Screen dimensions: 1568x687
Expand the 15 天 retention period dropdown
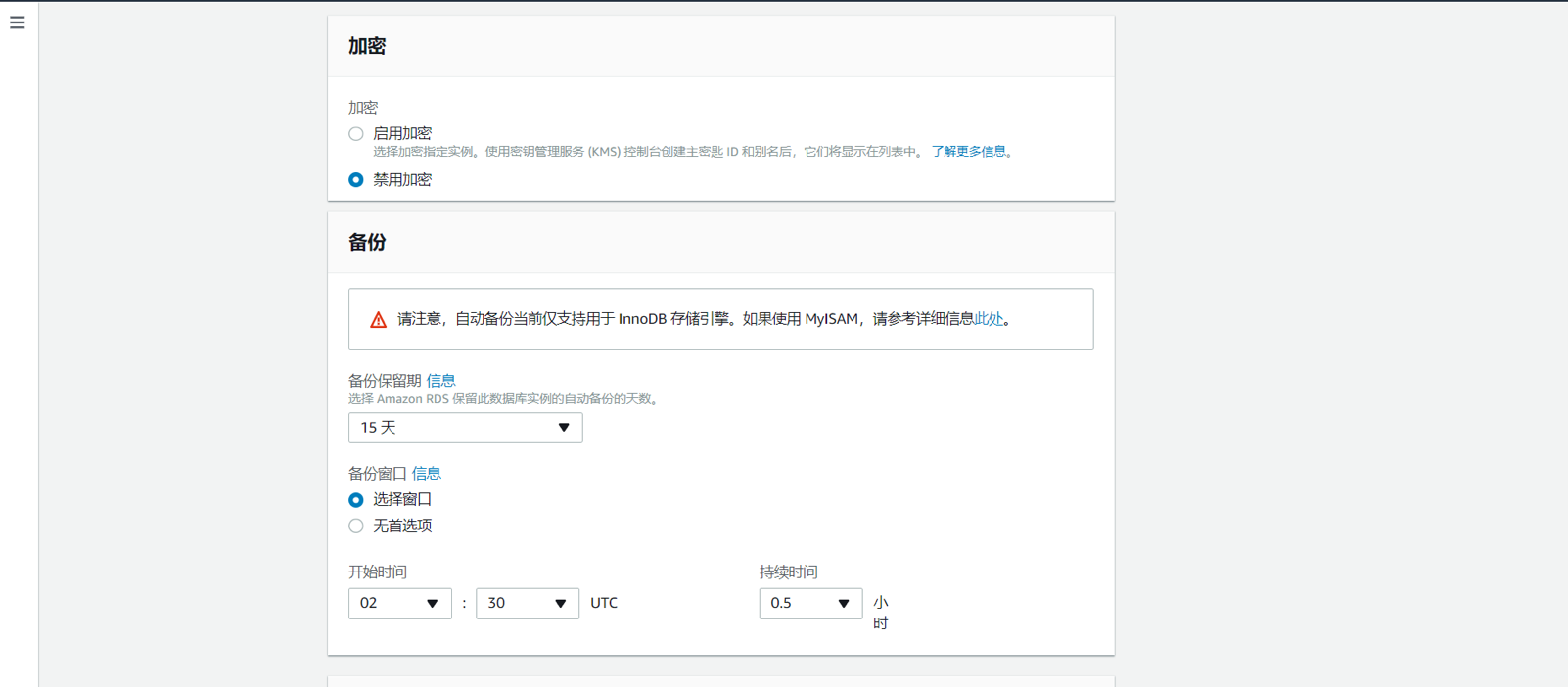[465, 428]
